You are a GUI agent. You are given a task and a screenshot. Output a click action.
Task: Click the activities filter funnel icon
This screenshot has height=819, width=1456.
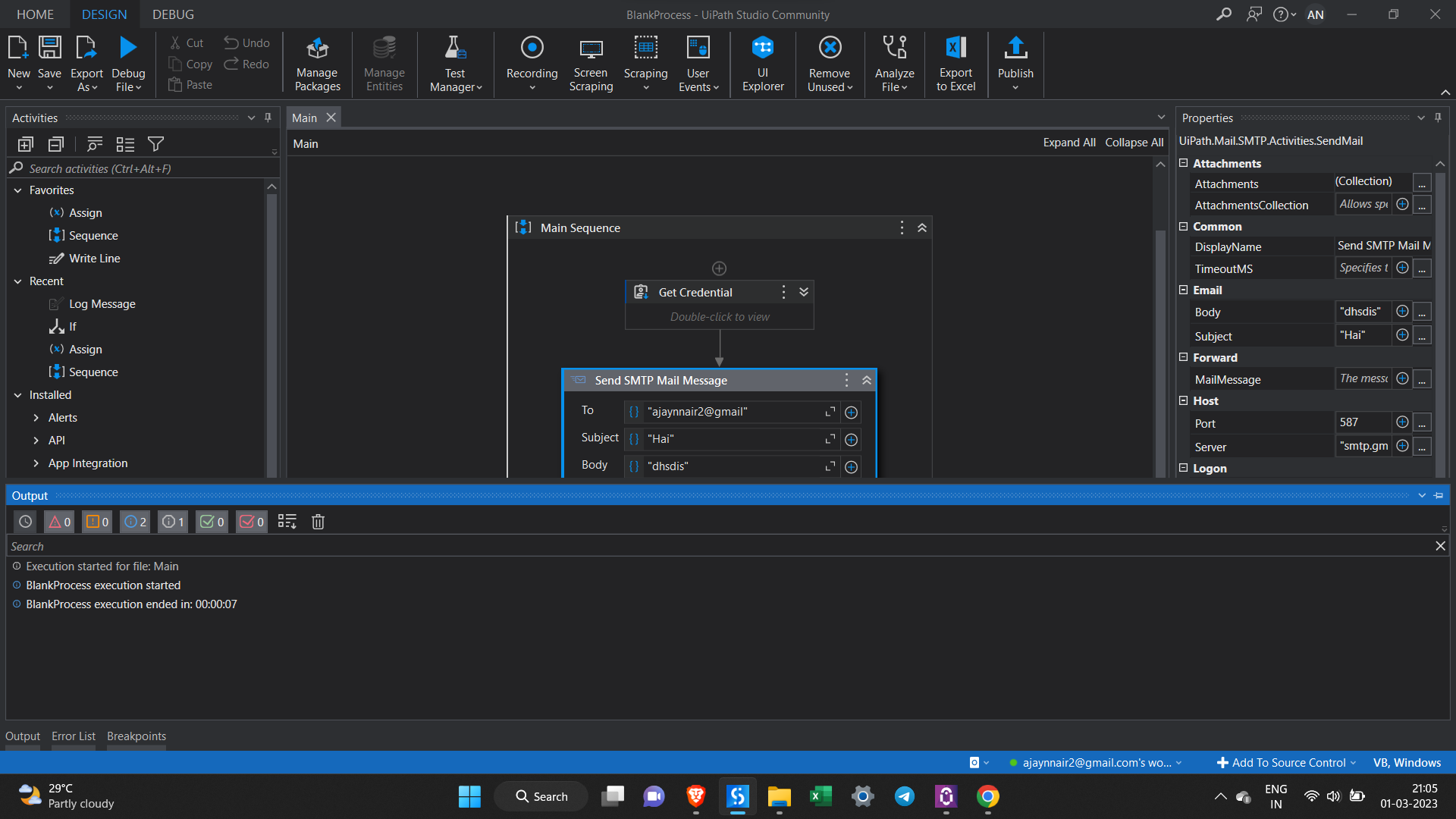[x=155, y=144]
